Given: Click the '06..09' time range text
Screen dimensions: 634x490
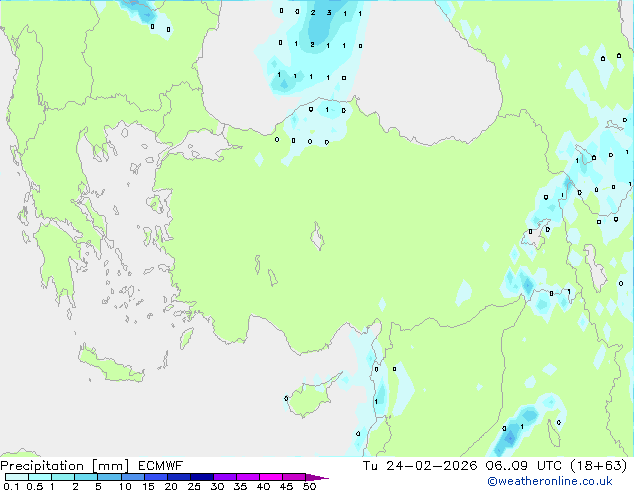Looking at the screenshot, I should pos(506,466).
